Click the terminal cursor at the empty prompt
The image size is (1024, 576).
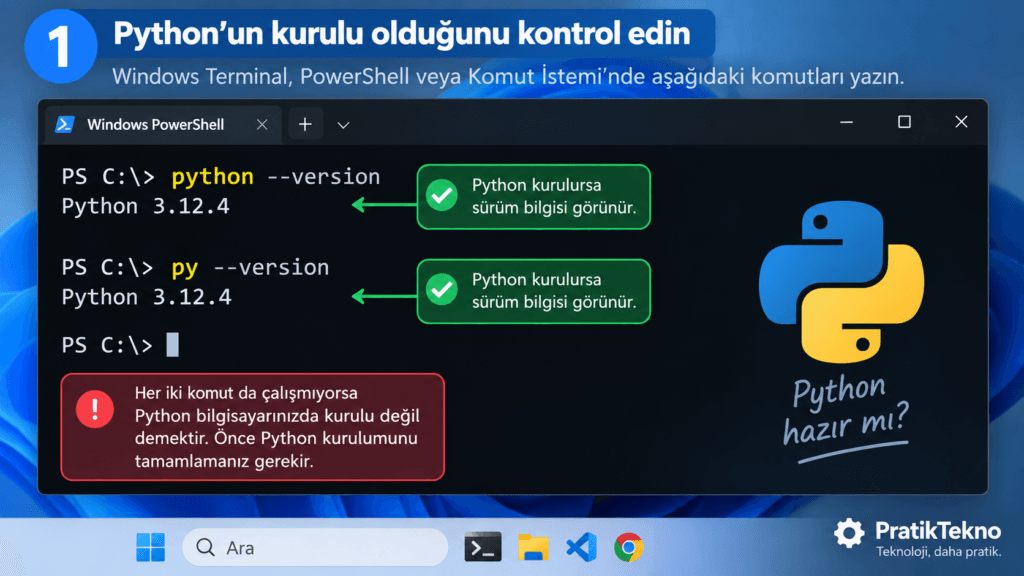172,345
